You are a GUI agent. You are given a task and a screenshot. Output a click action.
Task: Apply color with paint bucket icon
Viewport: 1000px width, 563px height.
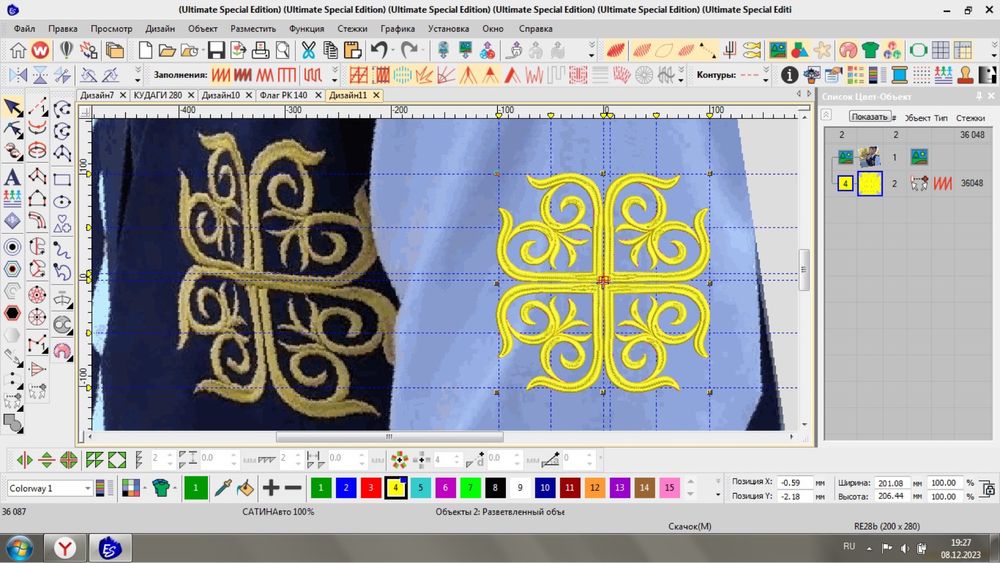coord(245,488)
